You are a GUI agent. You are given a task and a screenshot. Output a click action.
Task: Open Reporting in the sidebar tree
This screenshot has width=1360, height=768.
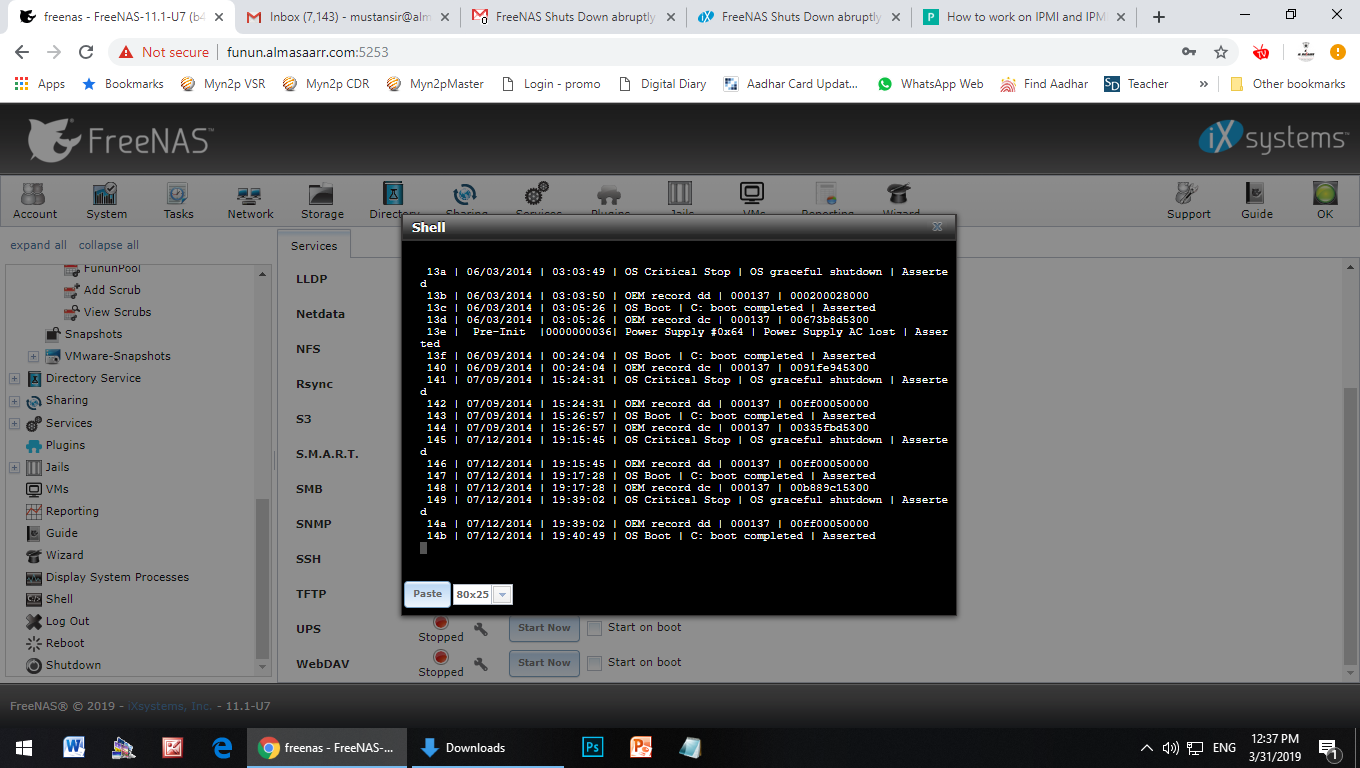(x=72, y=511)
